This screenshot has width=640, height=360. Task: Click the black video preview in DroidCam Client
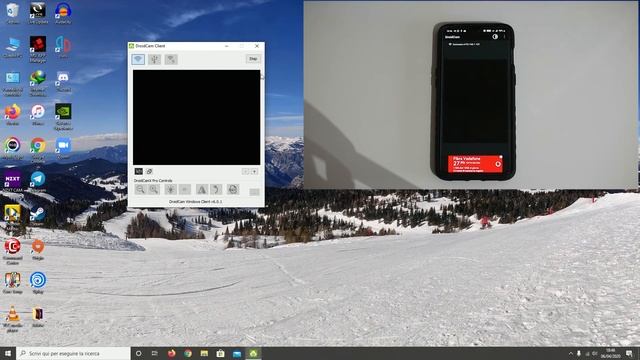tap(196, 117)
